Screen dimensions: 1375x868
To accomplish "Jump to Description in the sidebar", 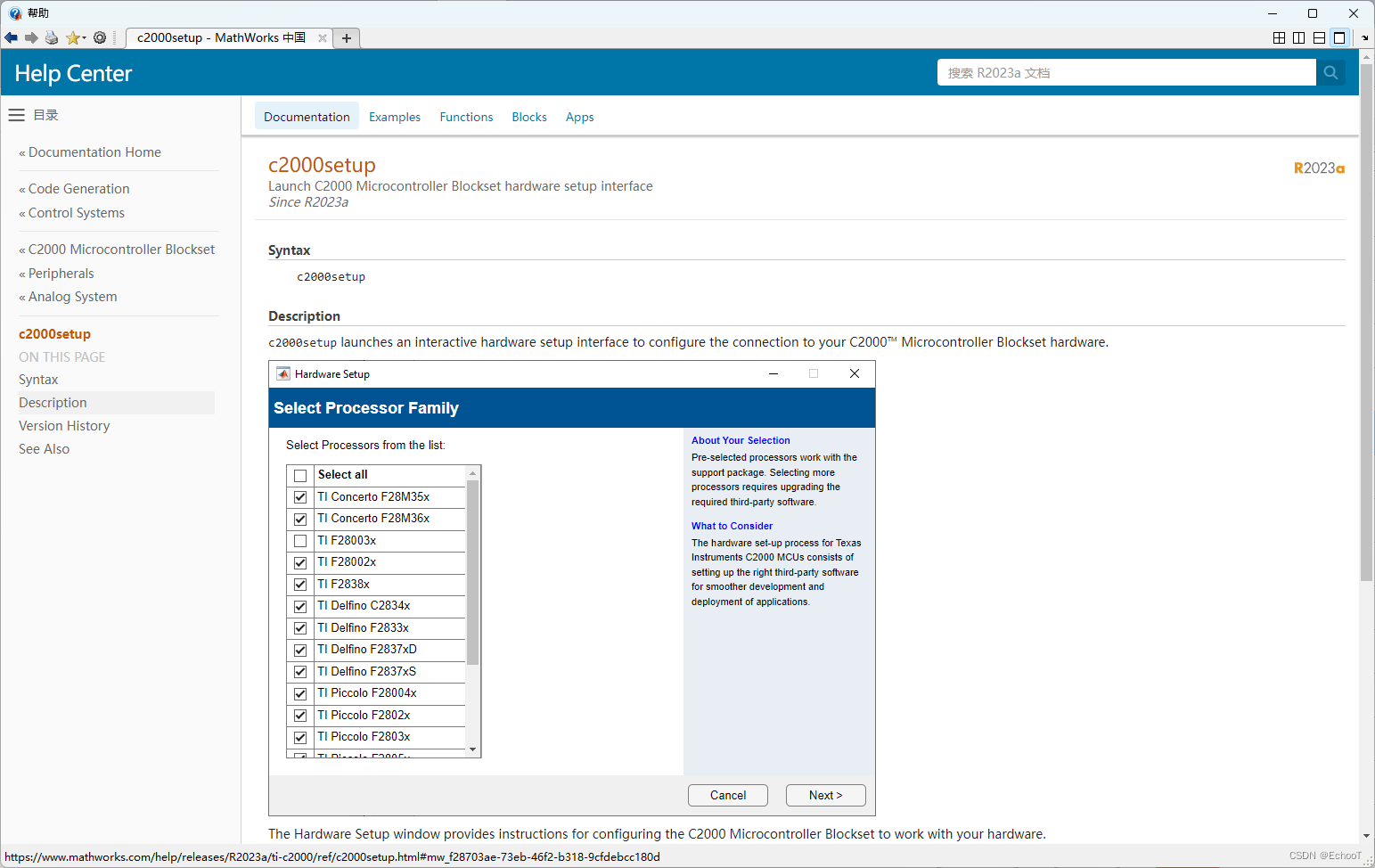I will (53, 403).
